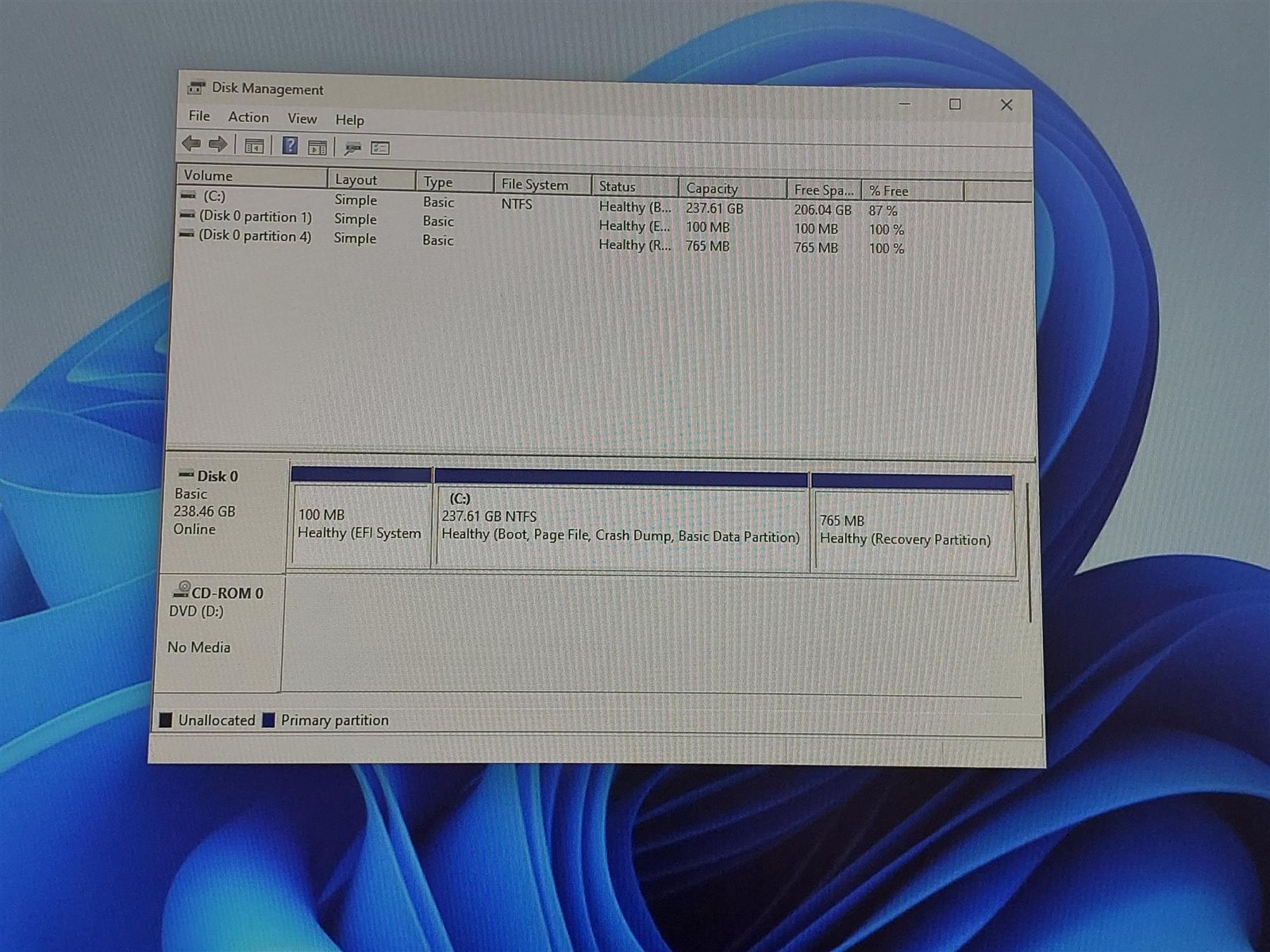Maximize the Disk Management window
Viewport: 1270px width, 952px height.
[x=956, y=104]
